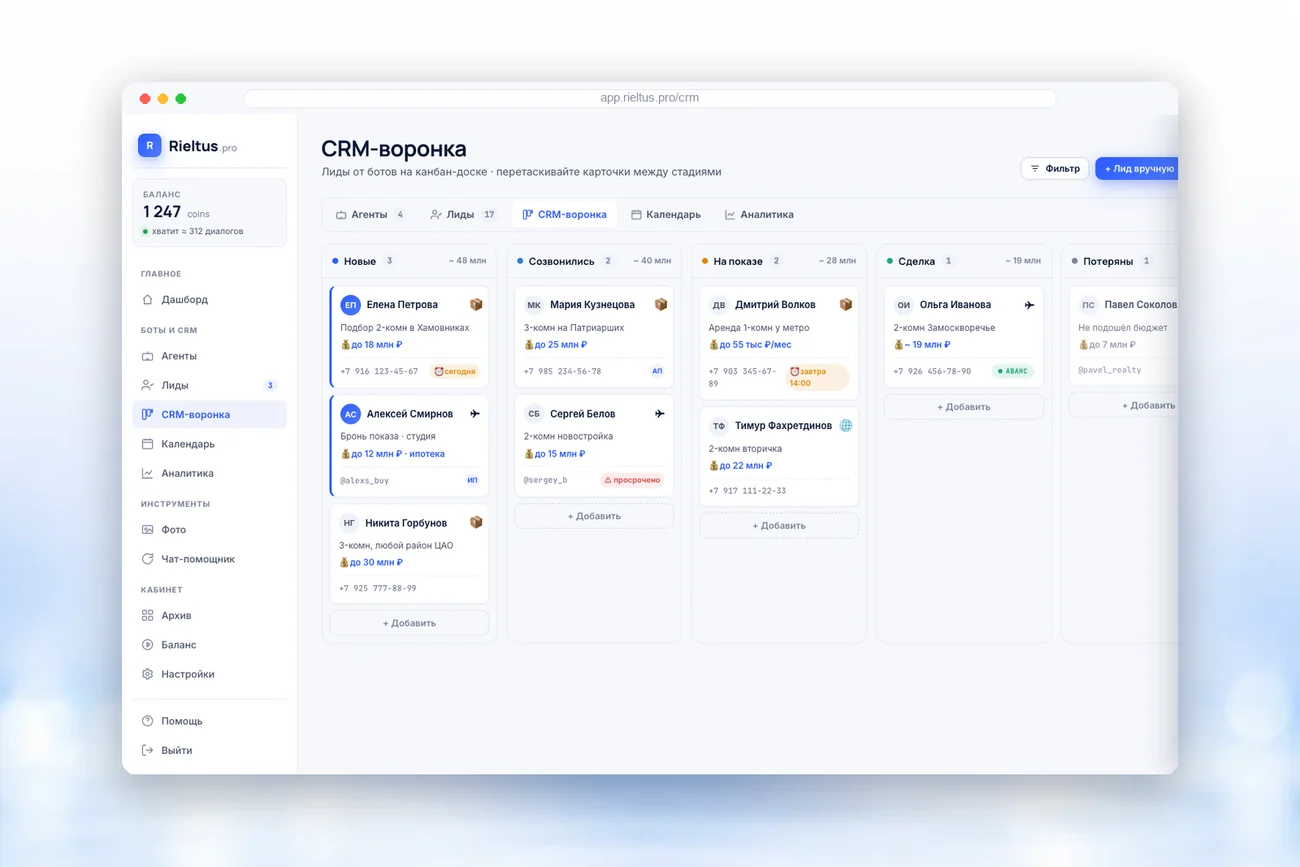Click phone number +7 916 123-45-67
The width and height of the screenshot is (1300, 867).
[x=378, y=371]
